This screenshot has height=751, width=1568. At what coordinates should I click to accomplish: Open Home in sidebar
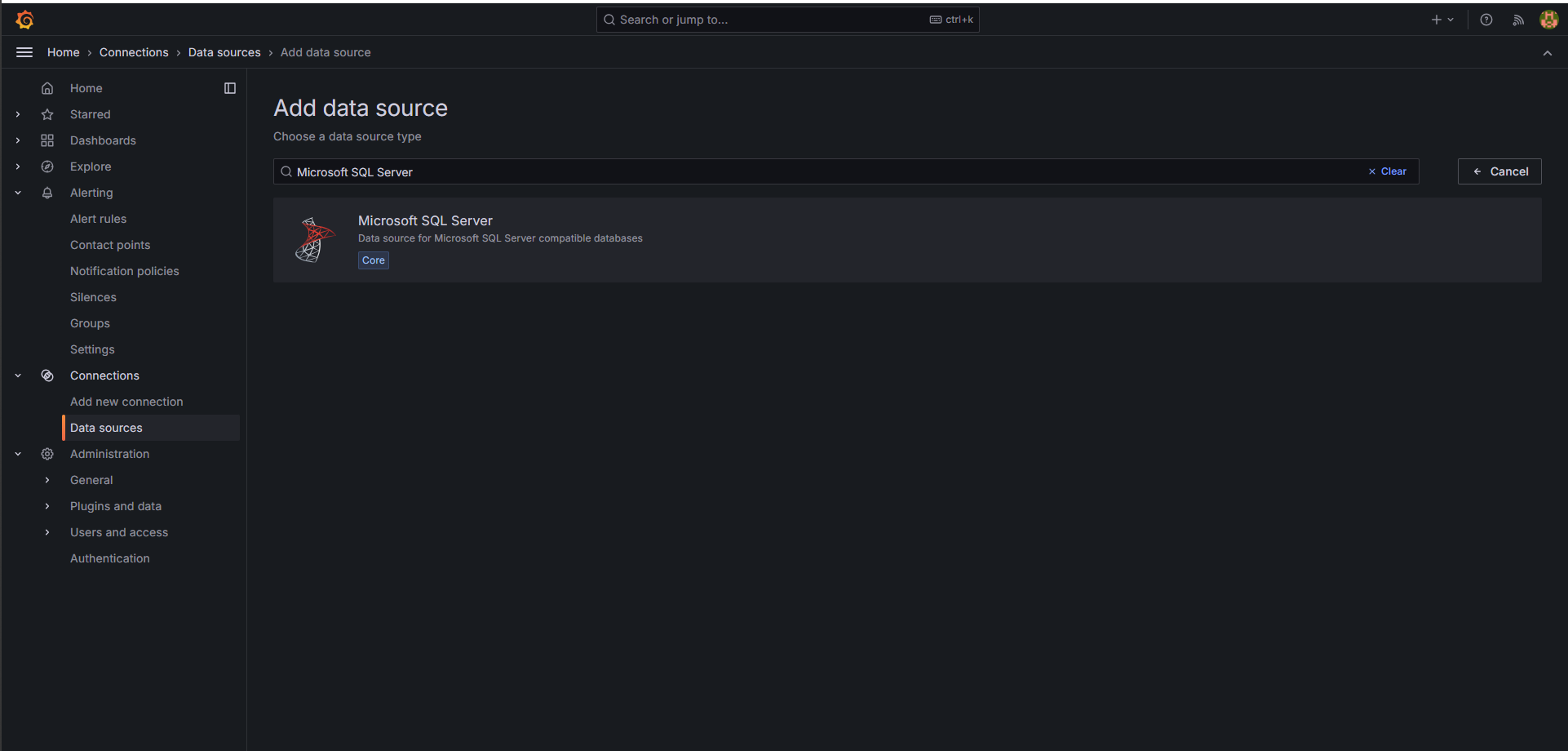pyautogui.click(x=86, y=88)
